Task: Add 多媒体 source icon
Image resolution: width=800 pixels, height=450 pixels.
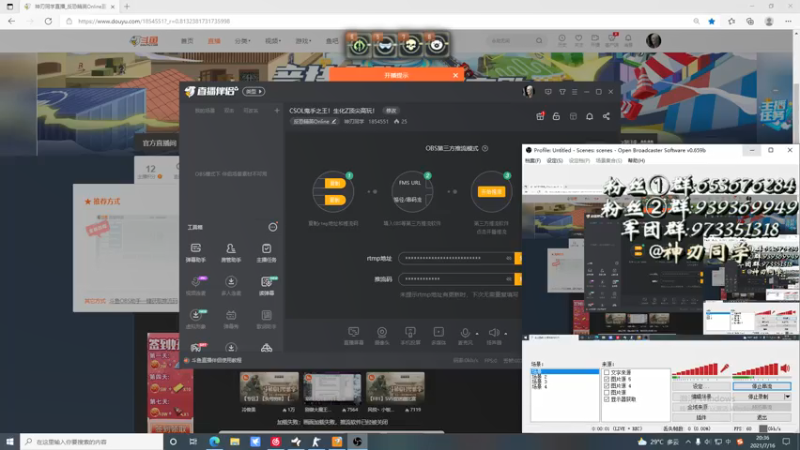Action: click(x=438, y=333)
